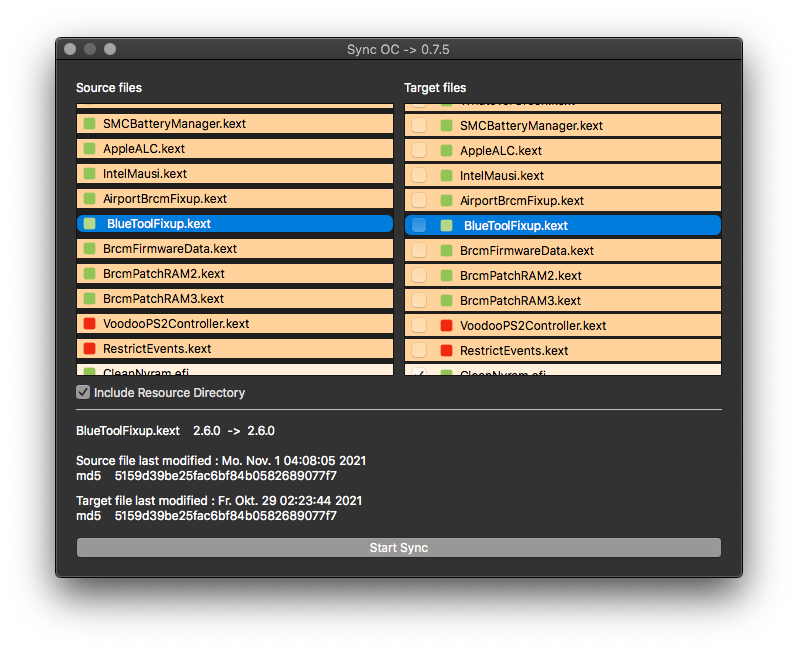Screen dimensions: 798x651
Task: Click the source file md5 hash value
Action: [225, 475]
